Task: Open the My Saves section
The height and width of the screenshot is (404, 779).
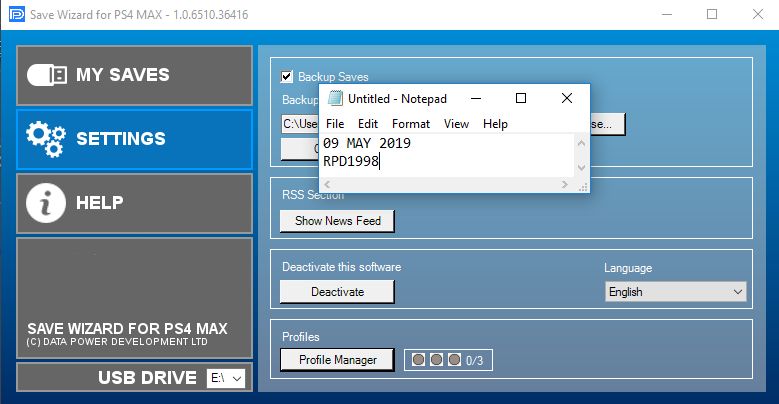Action: click(135, 76)
